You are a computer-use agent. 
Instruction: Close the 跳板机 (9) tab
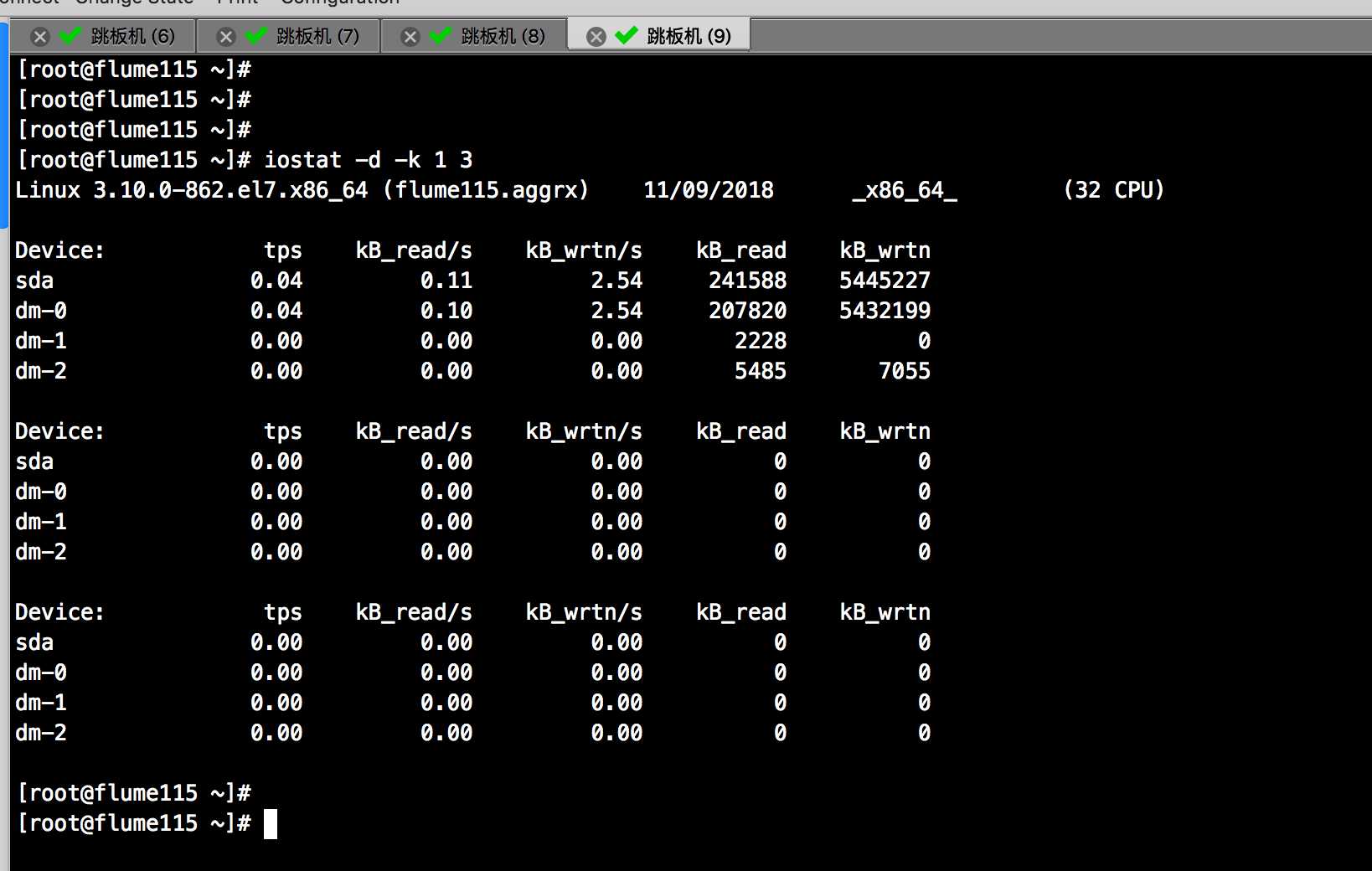tap(596, 37)
